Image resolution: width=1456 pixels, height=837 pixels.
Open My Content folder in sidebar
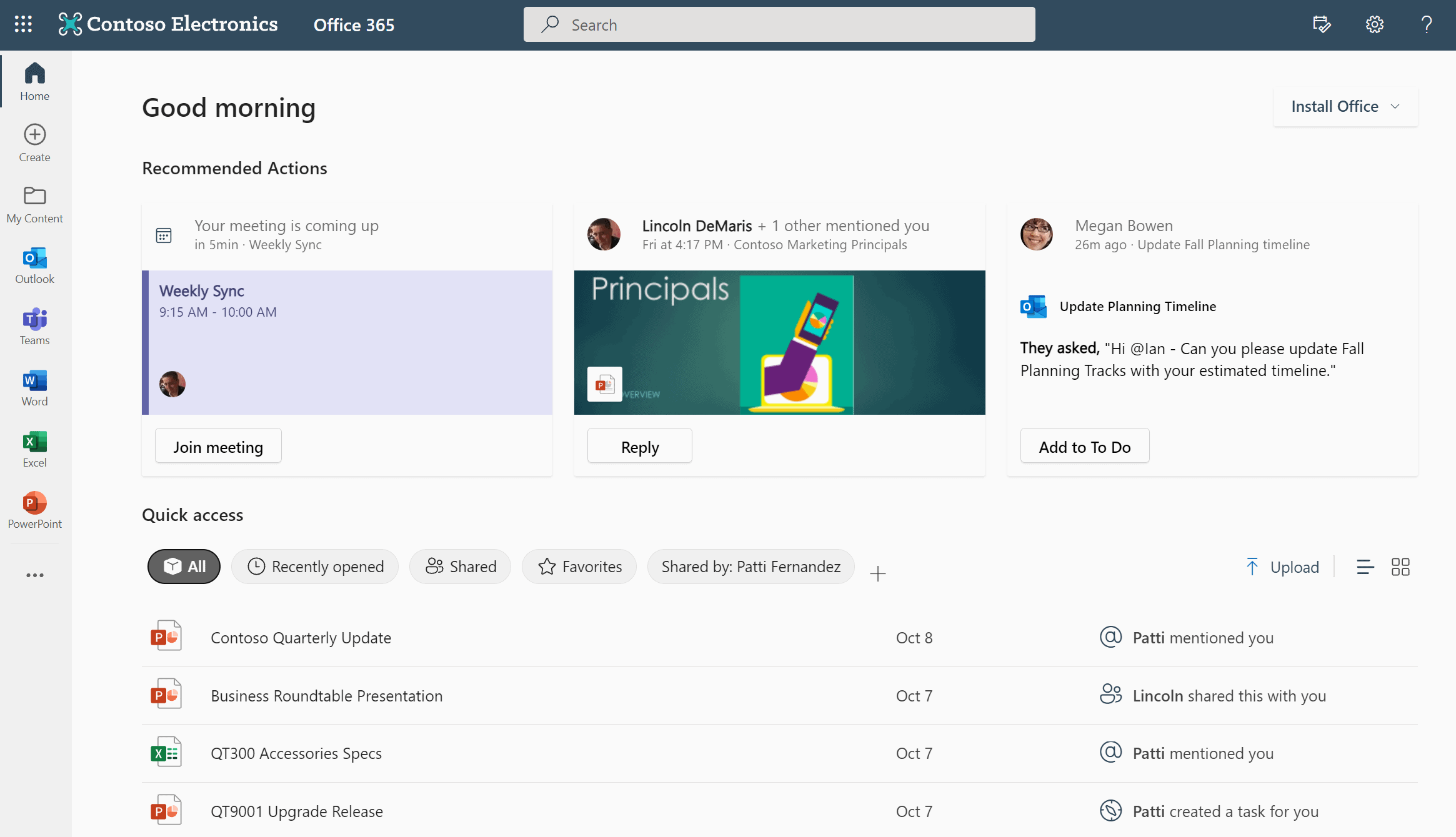[x=35, y=205]
